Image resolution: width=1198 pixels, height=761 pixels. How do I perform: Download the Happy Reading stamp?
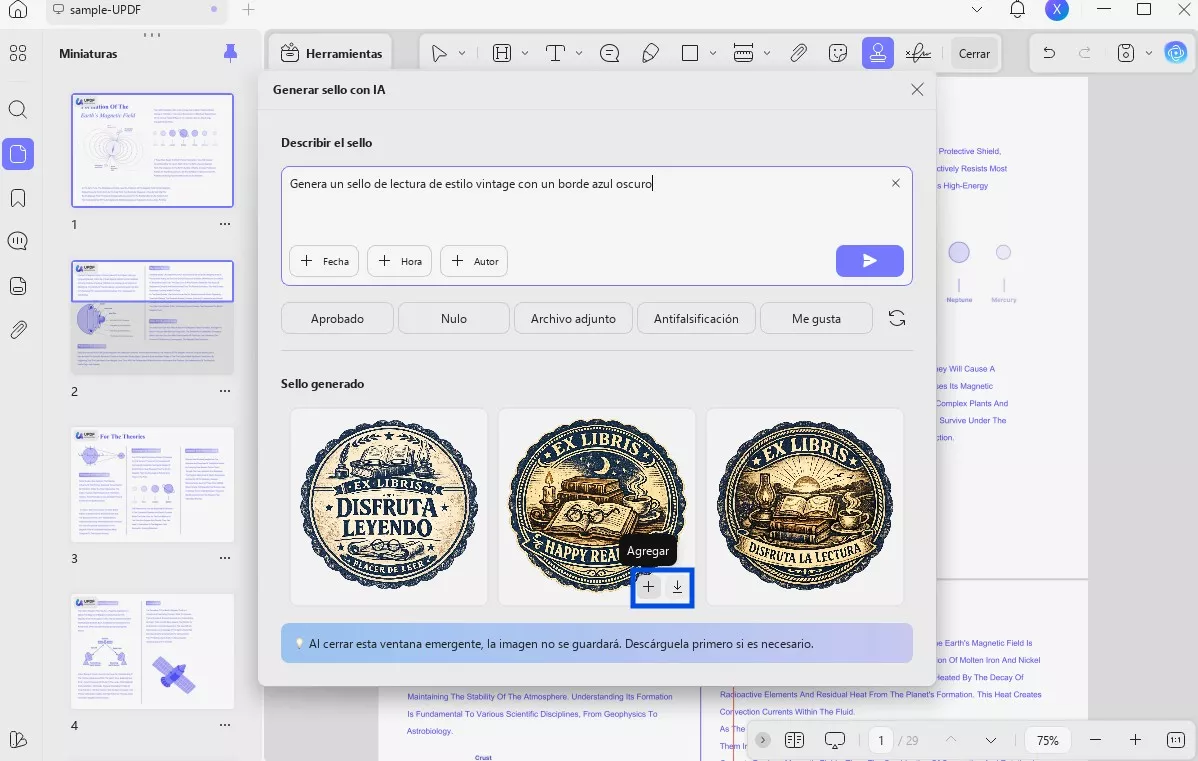677,587
